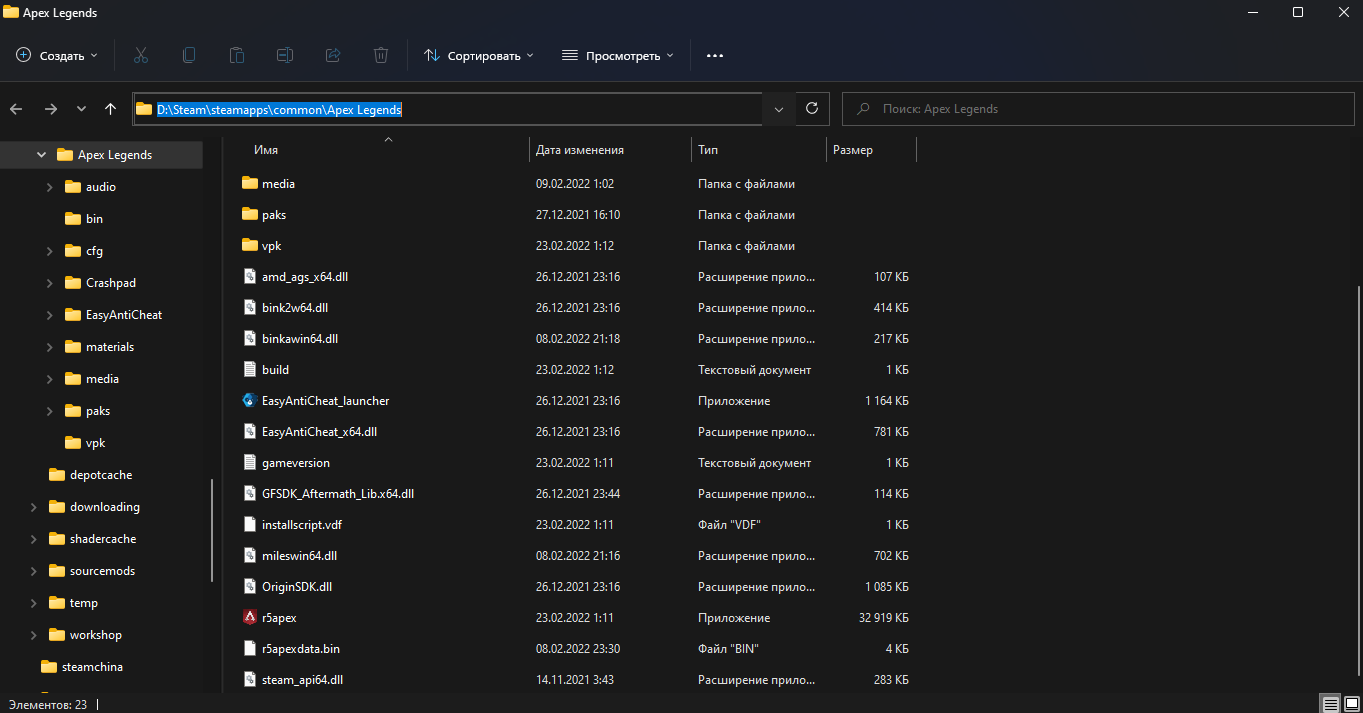Open the Просмотреть dropdown menu
1363x713 pixels.
pyautogui.click(x=617, y=56)
